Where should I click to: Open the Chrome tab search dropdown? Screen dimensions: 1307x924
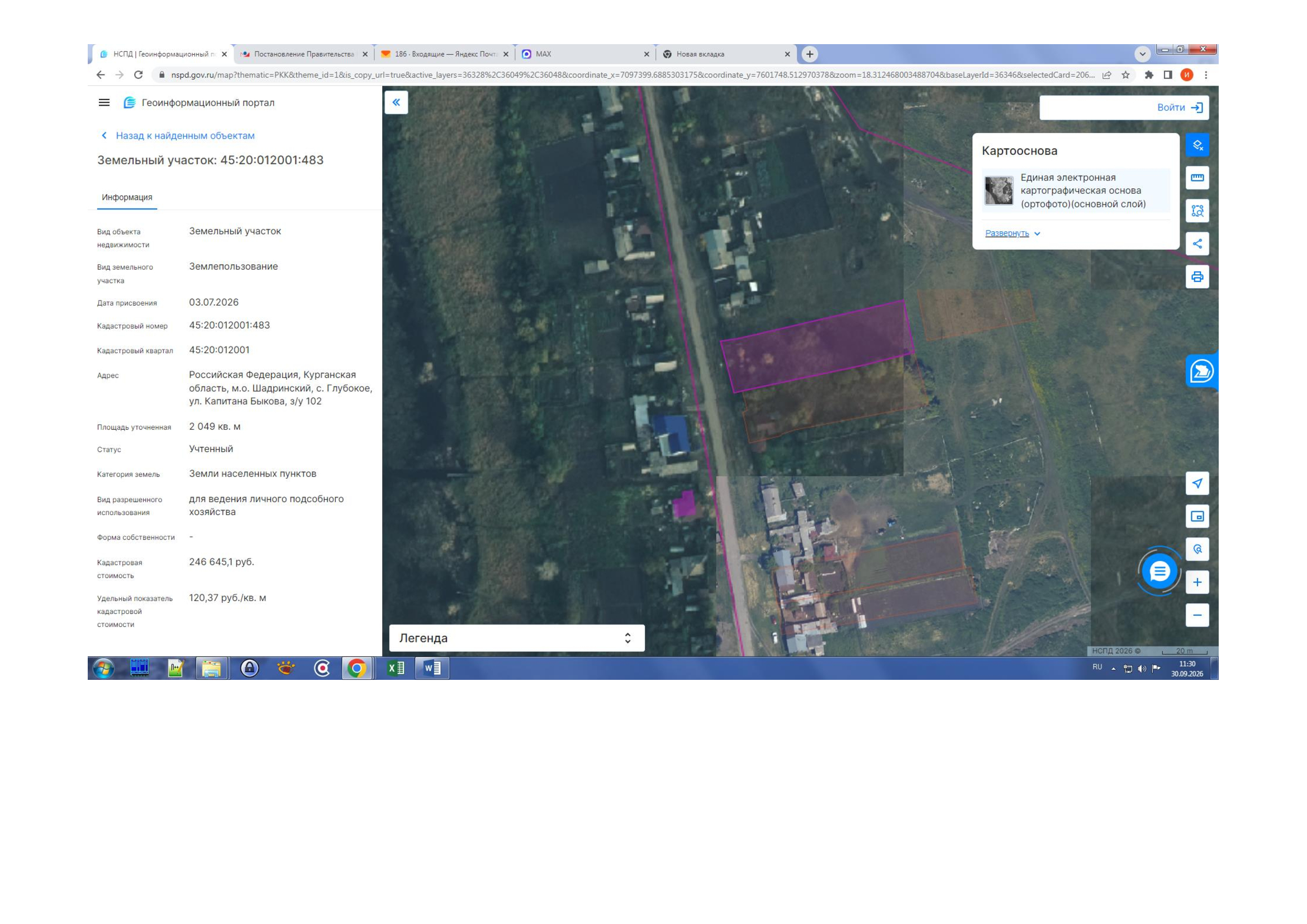(1142, 54)
